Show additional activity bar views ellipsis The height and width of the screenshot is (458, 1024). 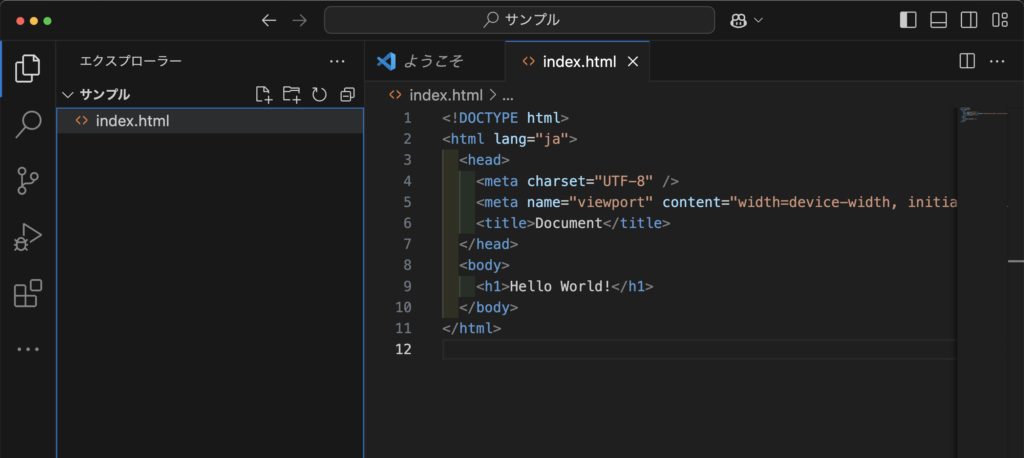tap(28, 349)
